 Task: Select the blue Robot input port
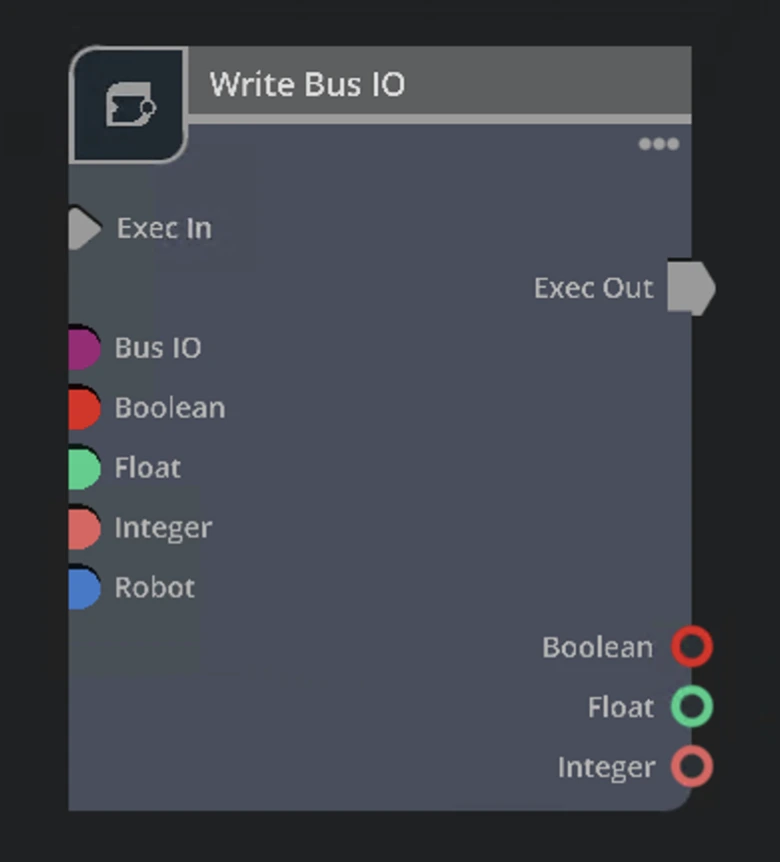pos(85,587)
